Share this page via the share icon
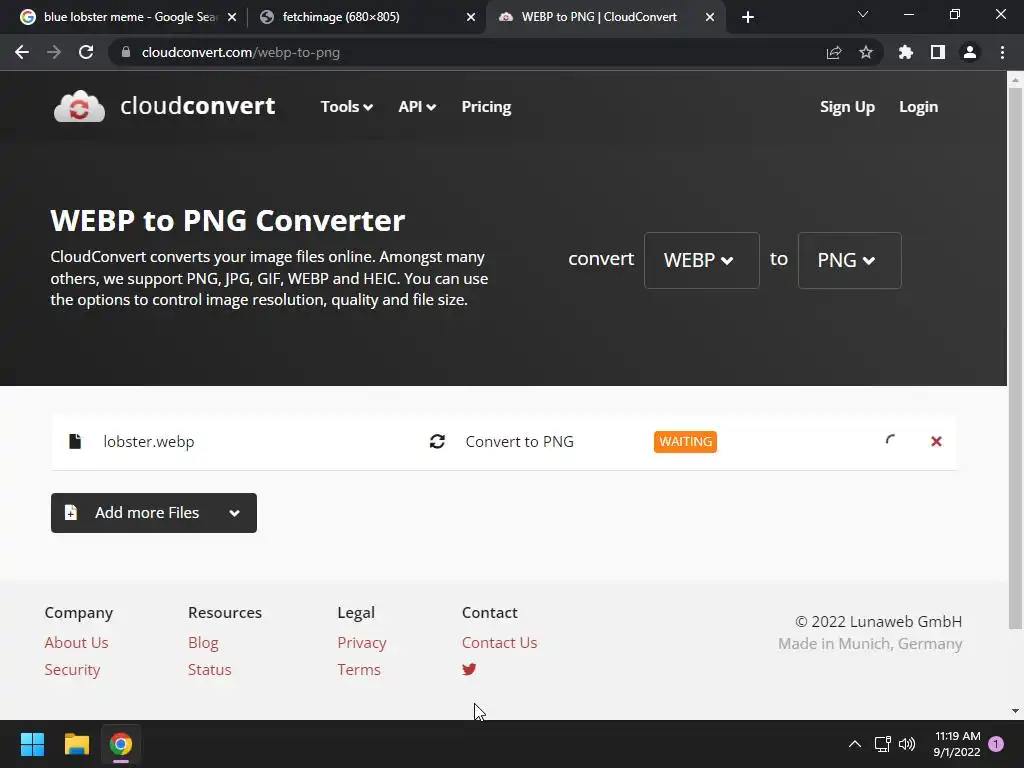1024x768 pixels. (x=834, y=52)
